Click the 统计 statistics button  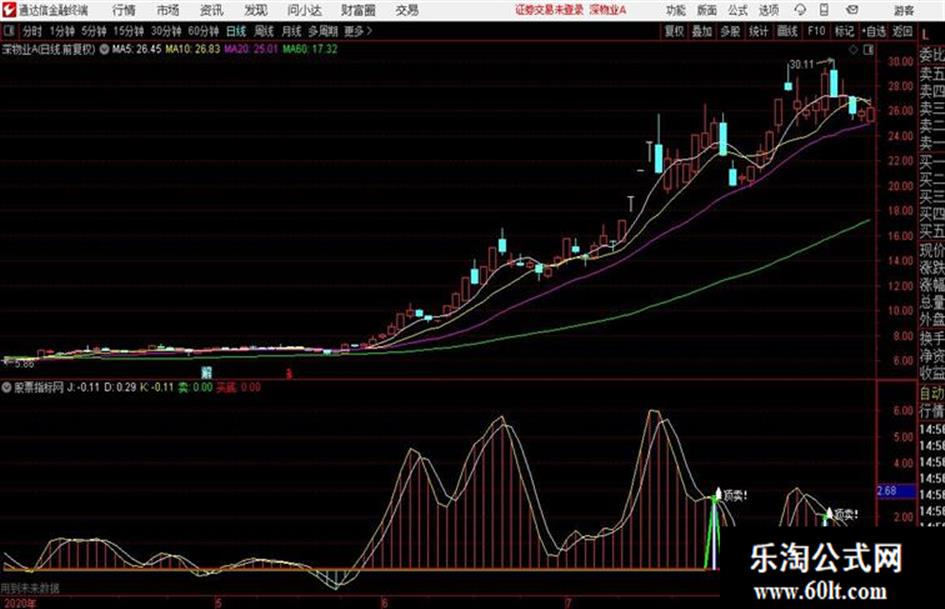pyautogui.click(x=759, y=31)
